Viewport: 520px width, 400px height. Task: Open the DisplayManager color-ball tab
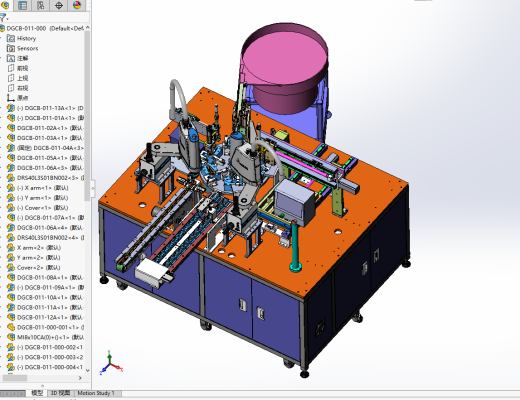pyautogui.click(x=77, y=5)
